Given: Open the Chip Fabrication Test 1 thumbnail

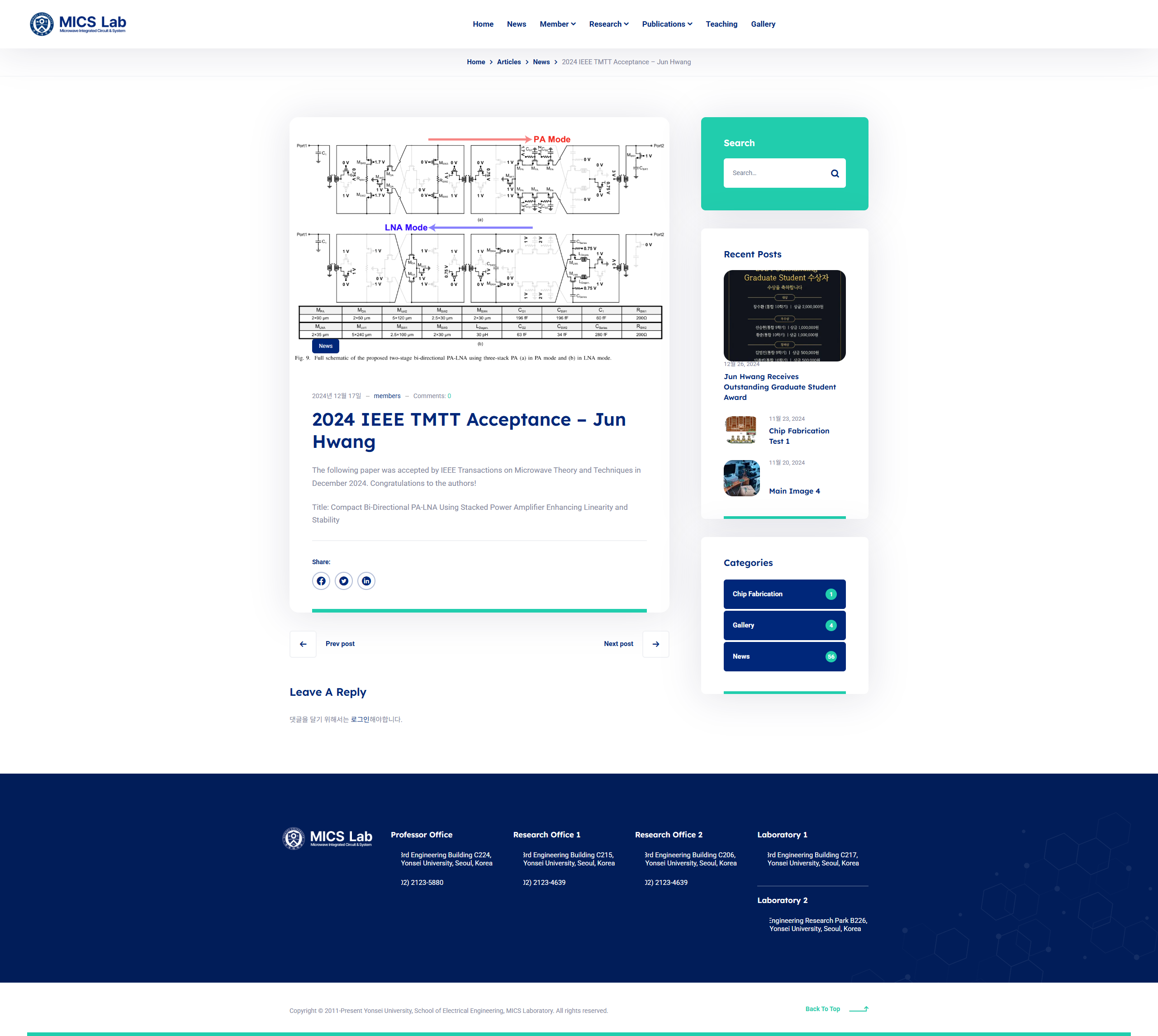Looking at the screenshot, I should point(741,430).
